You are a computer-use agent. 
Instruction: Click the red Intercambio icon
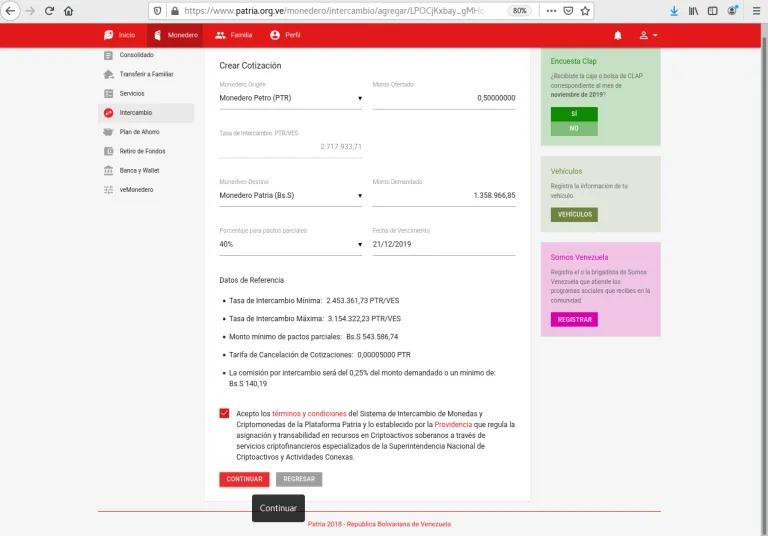tap(108, 113)
